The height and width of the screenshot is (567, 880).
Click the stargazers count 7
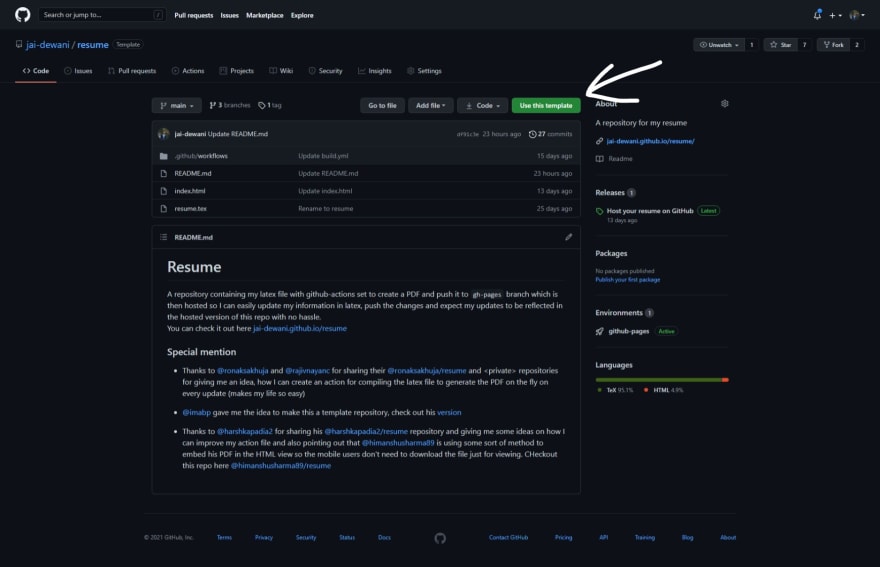804,45
